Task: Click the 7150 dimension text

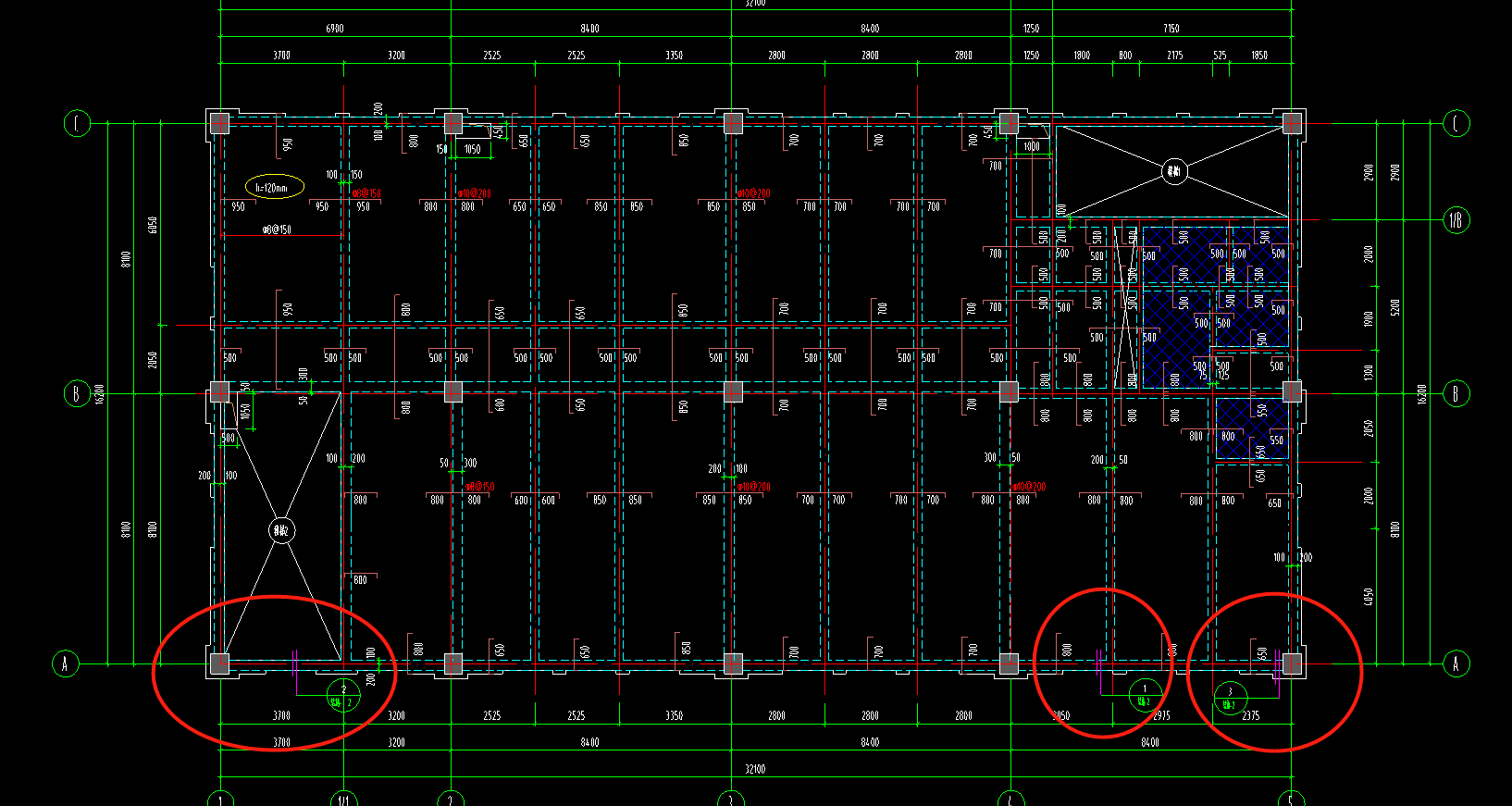Action: point(1171,29)
